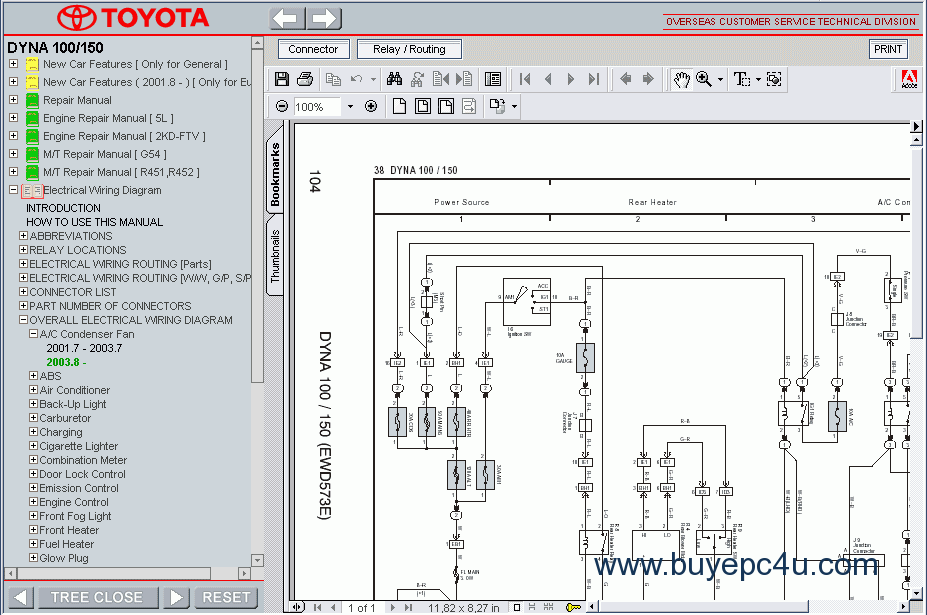Select the snapshot tool
This screenshot has width=927, height=615.
(x=774, y=79)
